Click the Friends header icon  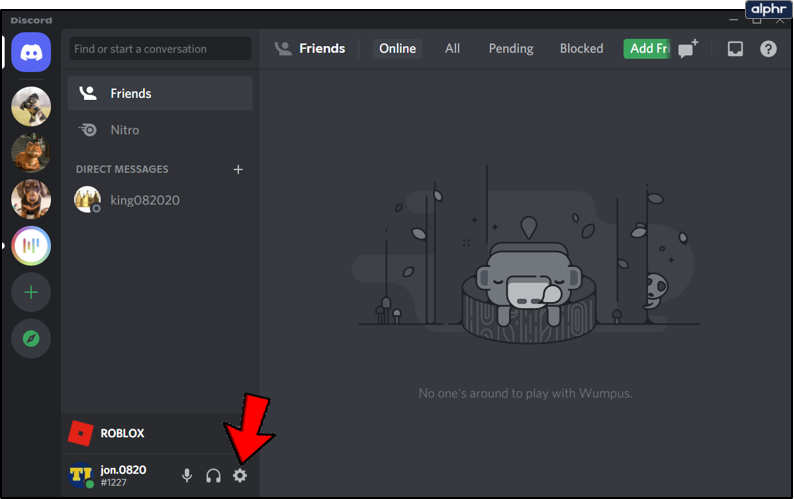[283, 49]
